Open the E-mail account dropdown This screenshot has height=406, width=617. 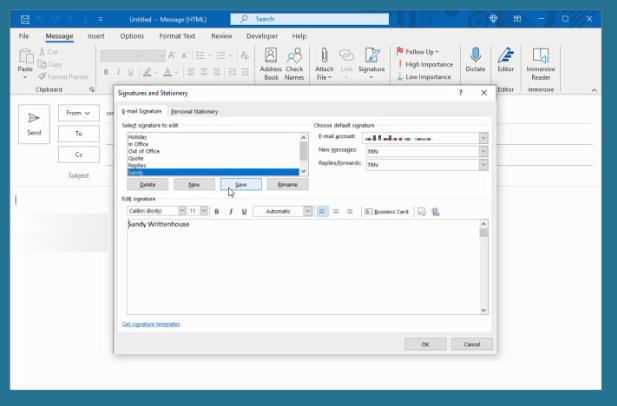point(483,138)
